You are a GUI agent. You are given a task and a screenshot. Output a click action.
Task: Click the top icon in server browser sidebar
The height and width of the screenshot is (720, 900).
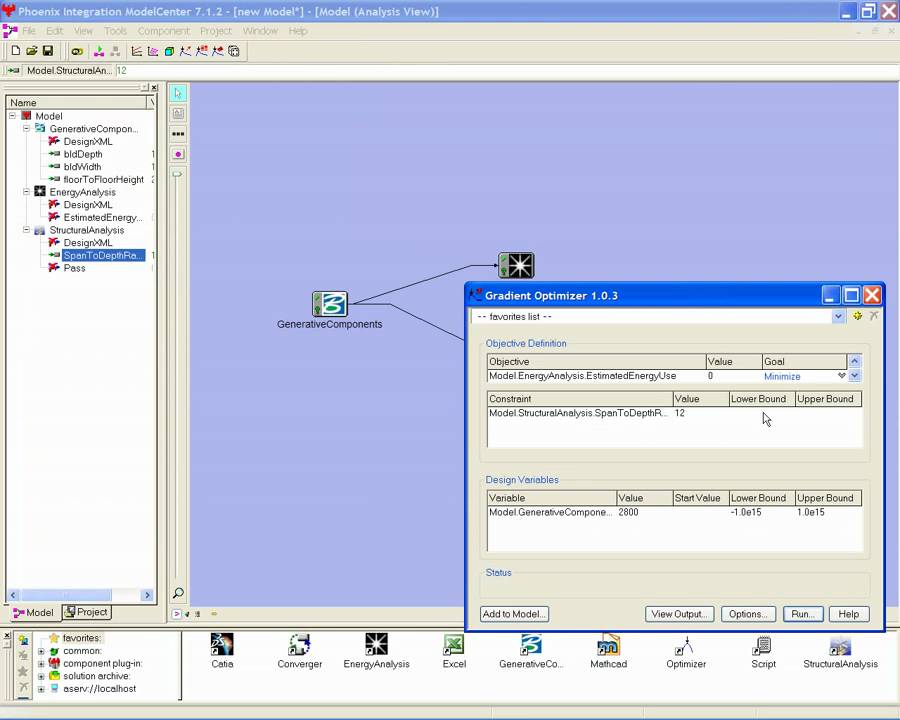(23, 639)
